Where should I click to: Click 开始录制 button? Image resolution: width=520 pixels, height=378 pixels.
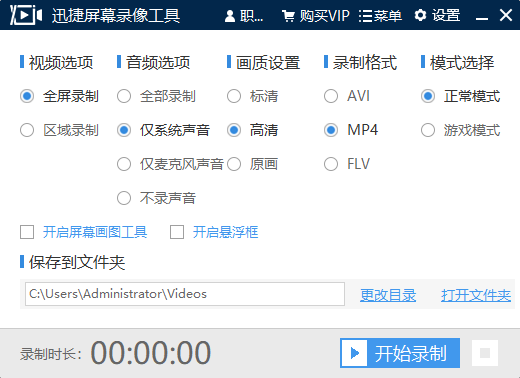point(400,353)
